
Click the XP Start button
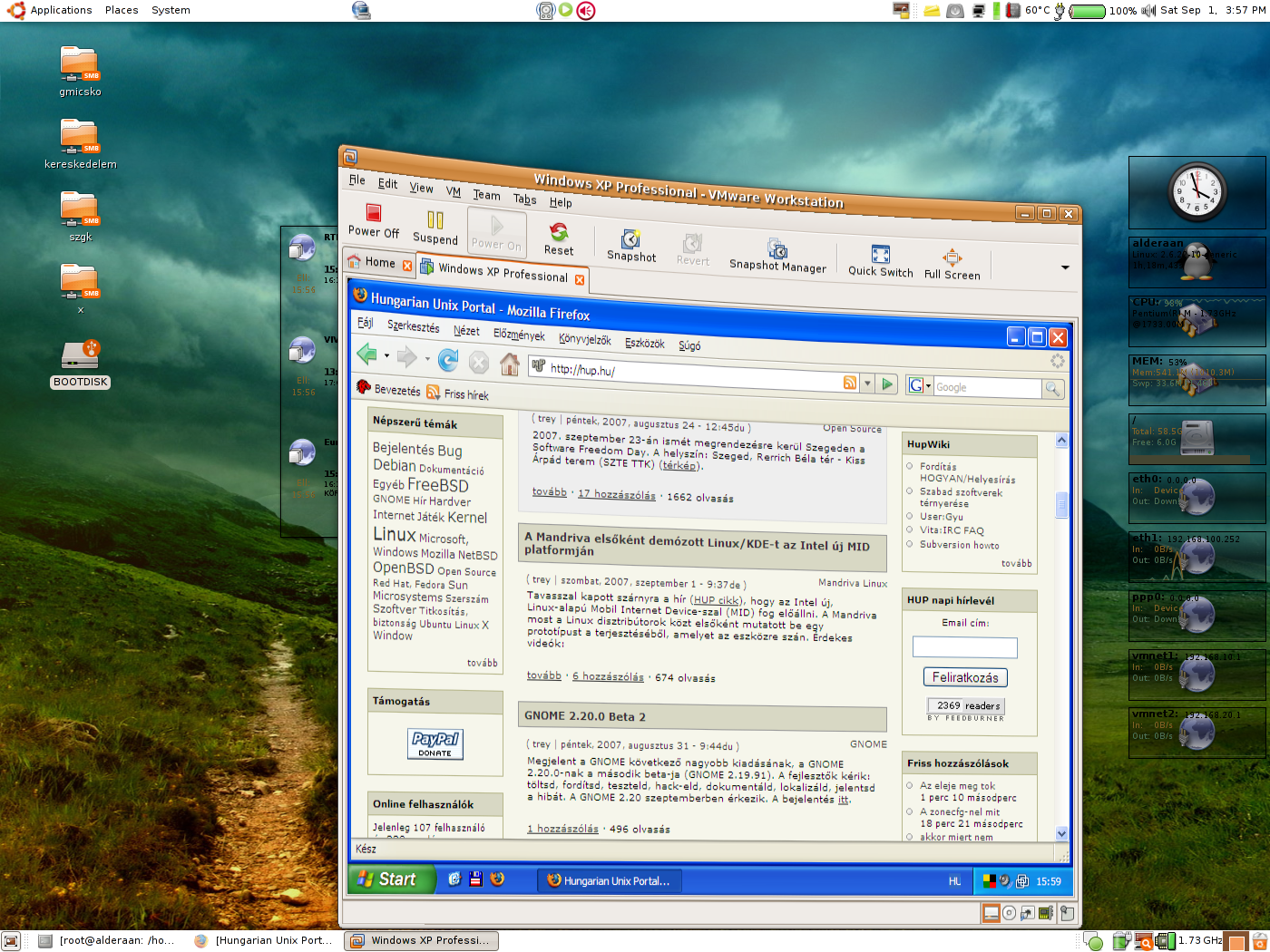[391, 879]
